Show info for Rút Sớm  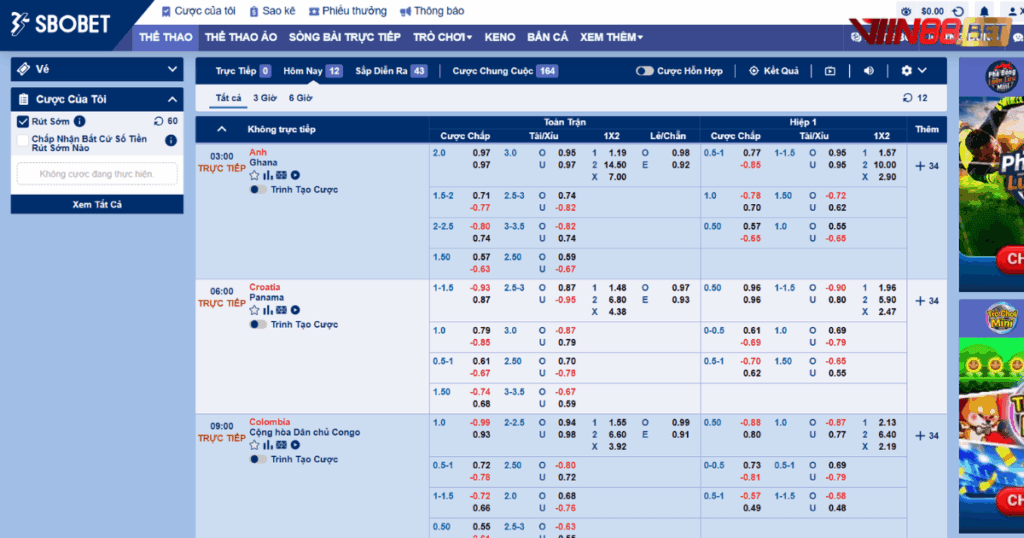[80, 121]
